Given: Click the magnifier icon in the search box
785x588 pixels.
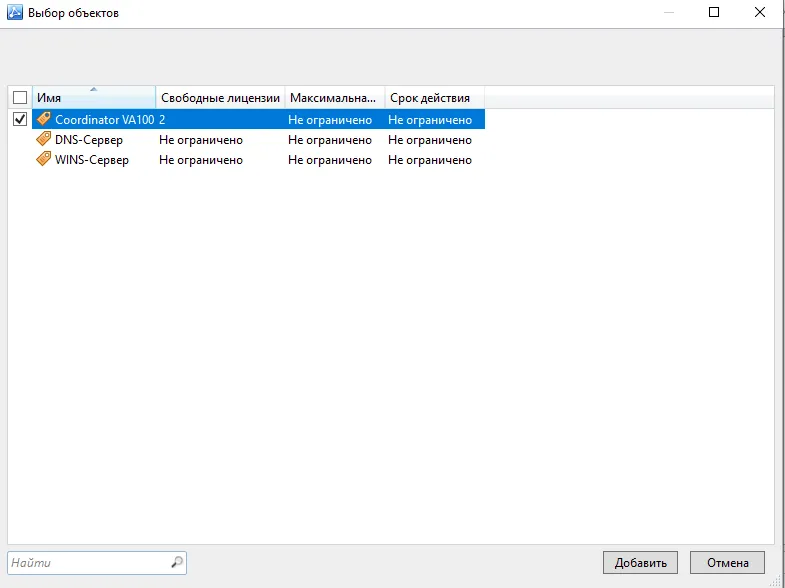Looking at the screenshot, I should pos(177,562).
